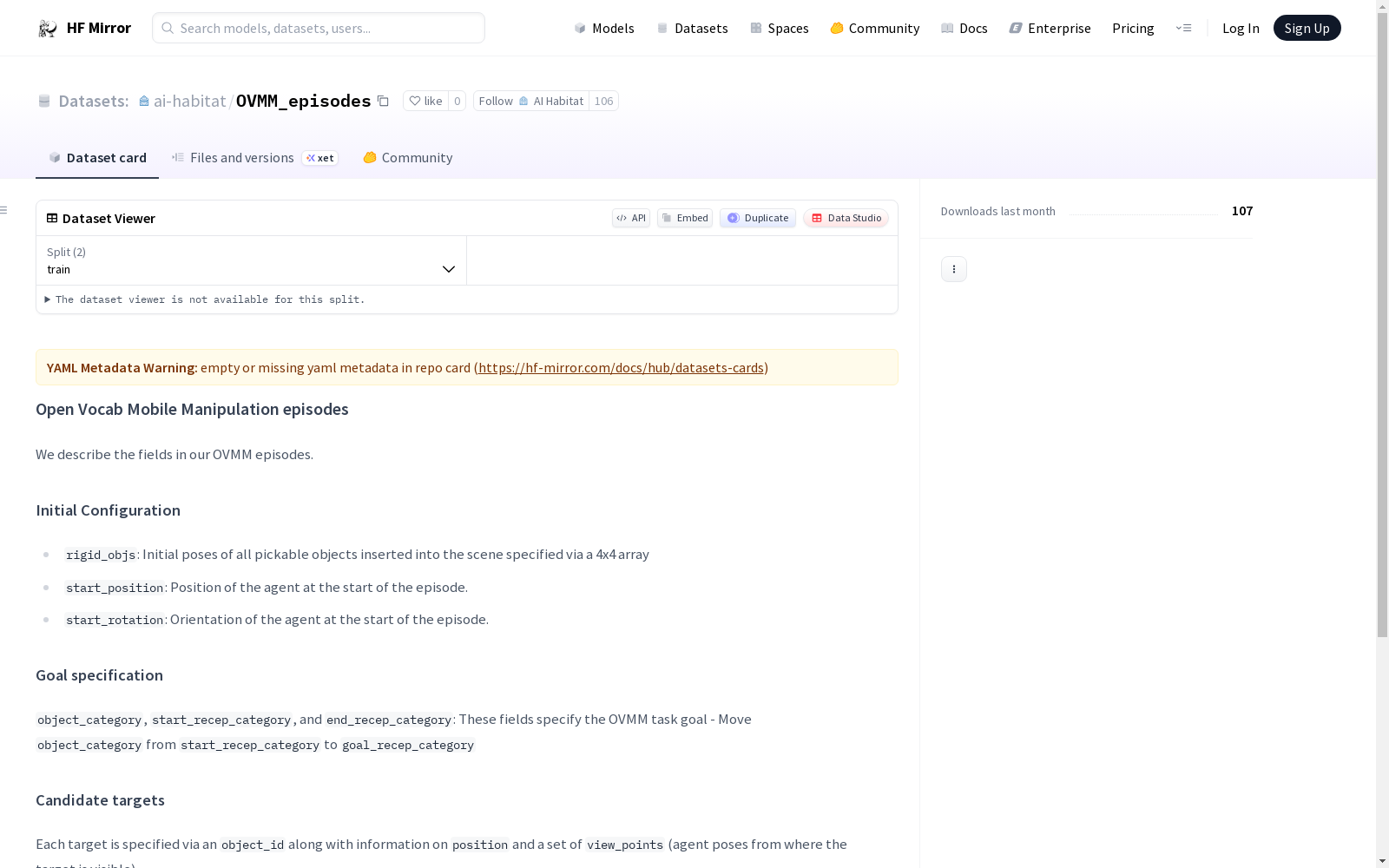Open the Pricing page link
1389x868 pixels.
tap(1133, 28)
